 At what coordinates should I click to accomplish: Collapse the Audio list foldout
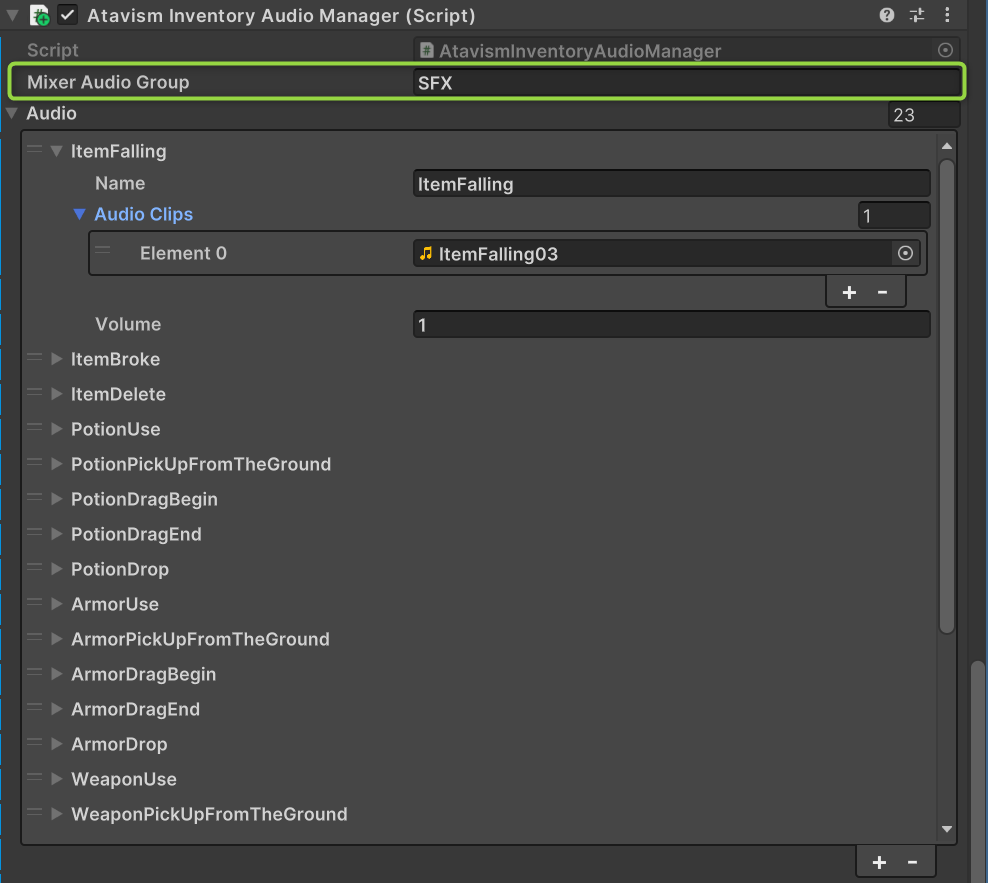[x=12, y=113]
